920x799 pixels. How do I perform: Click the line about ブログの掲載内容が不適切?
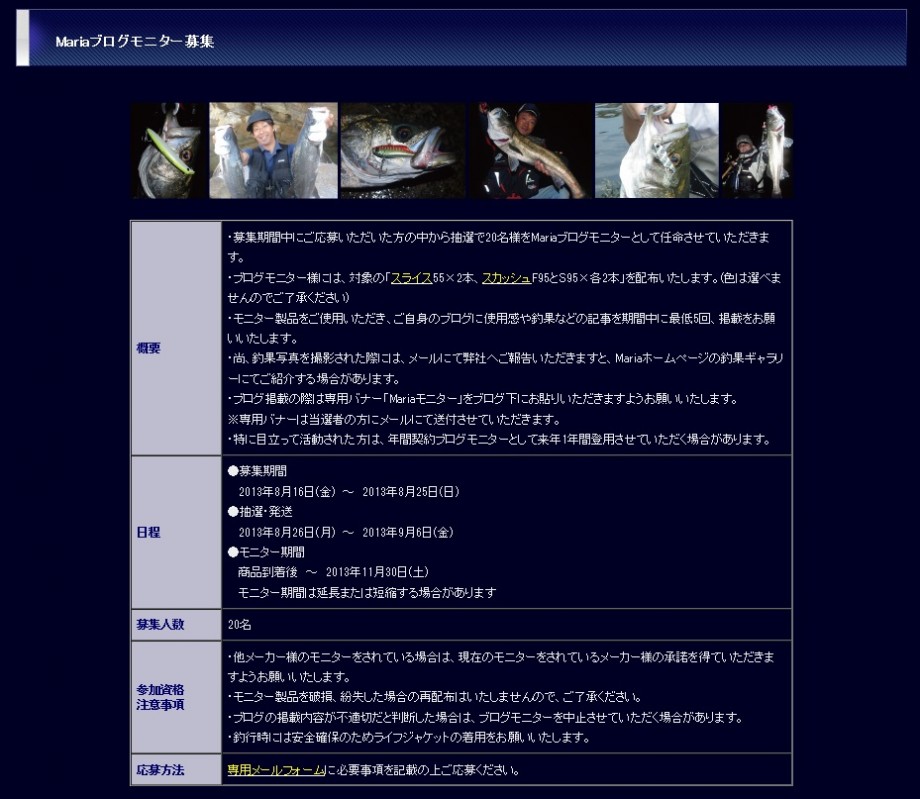(x=486, y=717)
